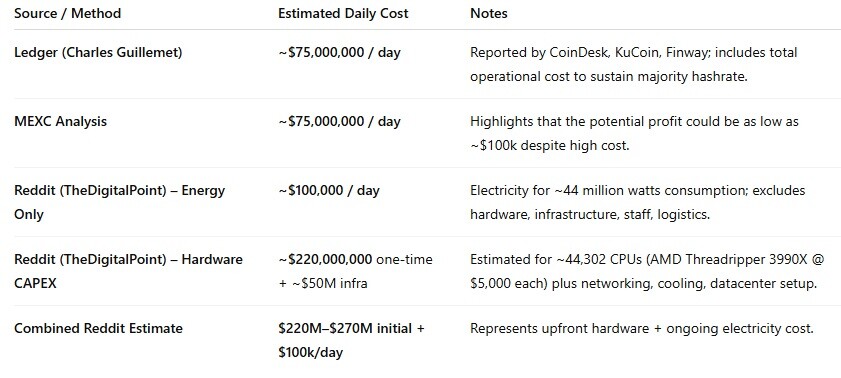Click MEXC Analysis ~$75,000,000 / day cost
841x378 pixels.
340,121
